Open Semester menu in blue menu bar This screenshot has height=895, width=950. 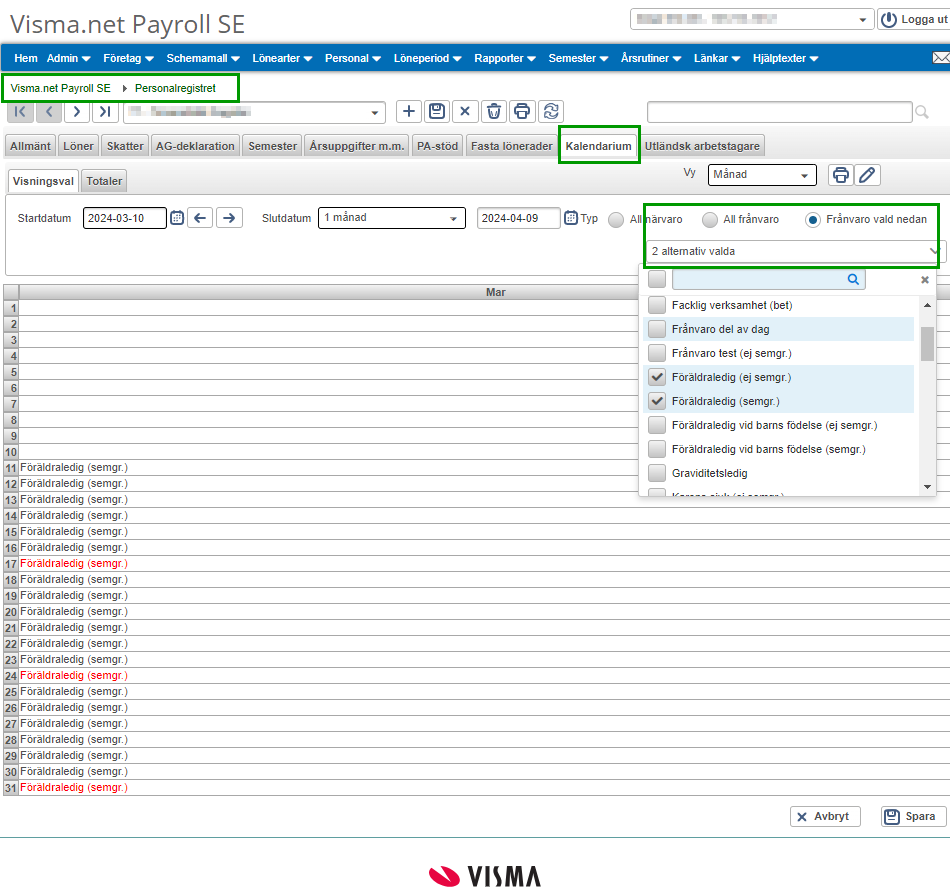coord(578,58)
